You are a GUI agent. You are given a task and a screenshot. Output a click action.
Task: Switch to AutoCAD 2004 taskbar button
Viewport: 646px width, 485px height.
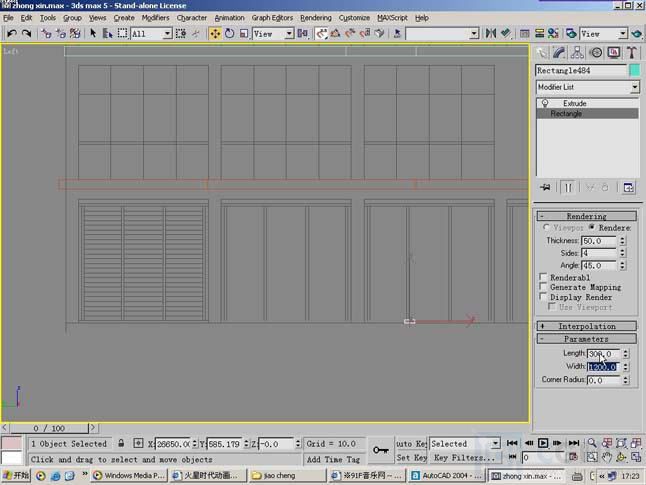446,476
